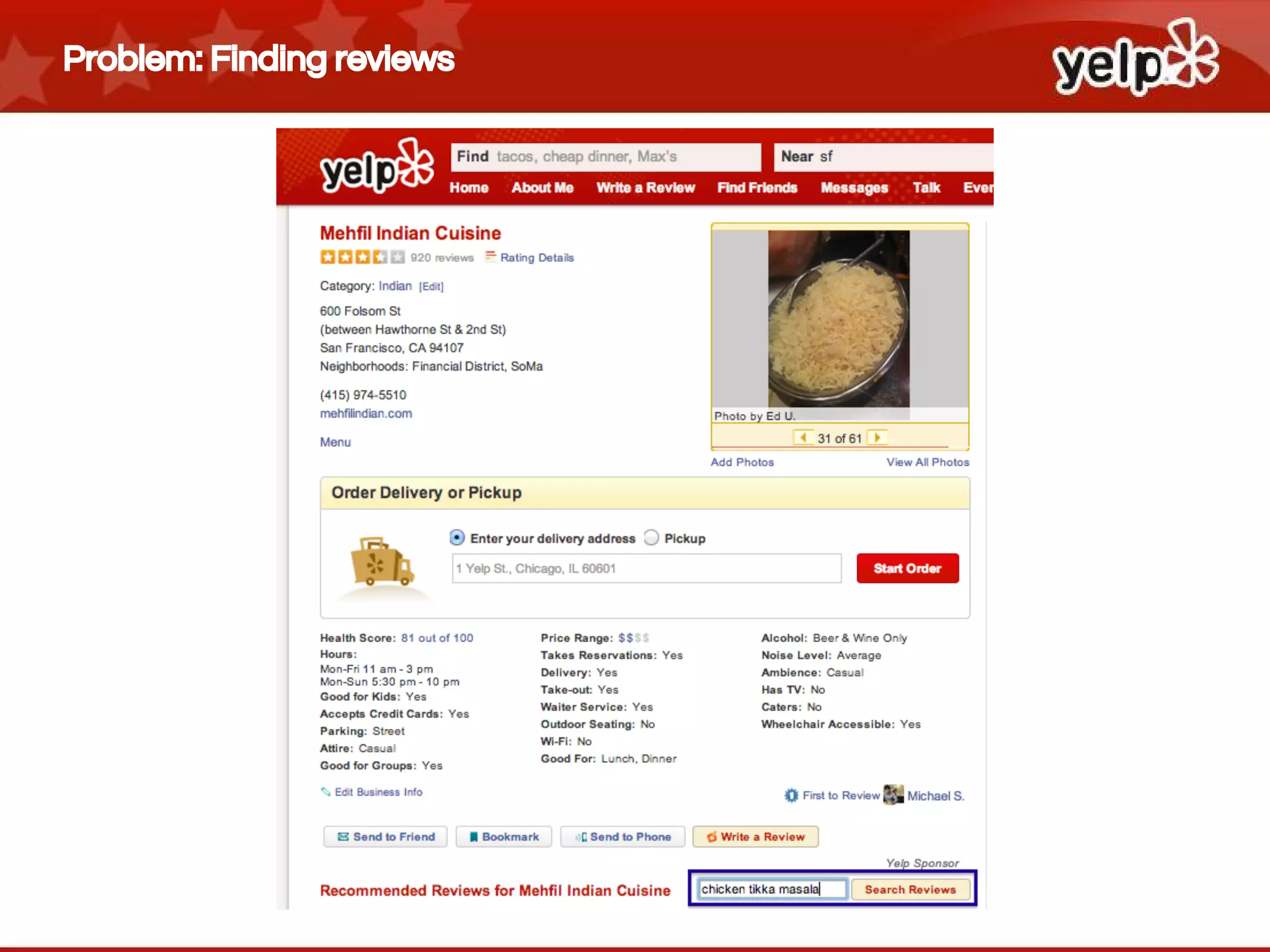
Task: Click the Search Reviews button
Action: click(910, 889)
